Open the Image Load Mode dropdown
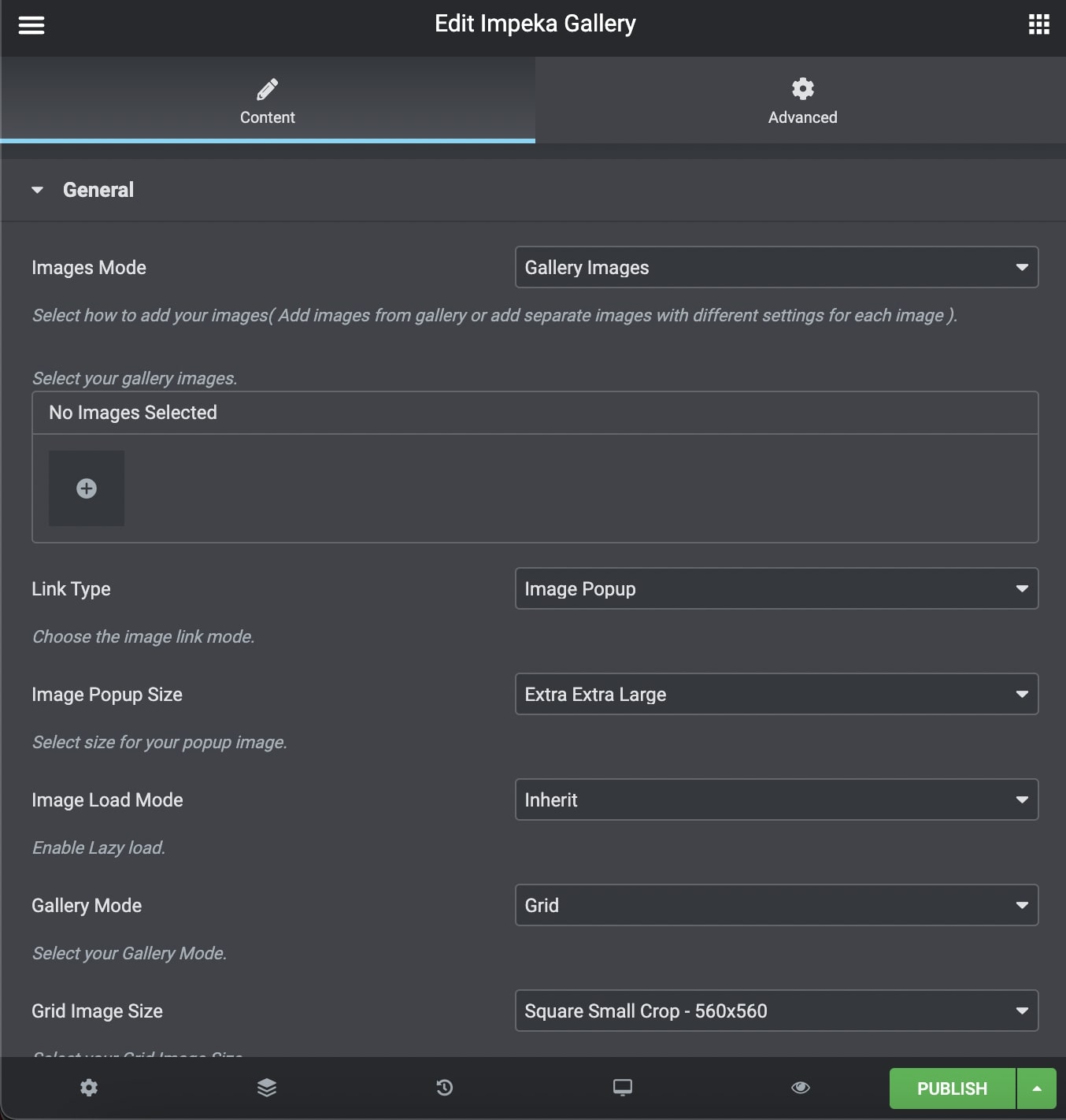This screenshot has width=1066, height=1120. 776,799
